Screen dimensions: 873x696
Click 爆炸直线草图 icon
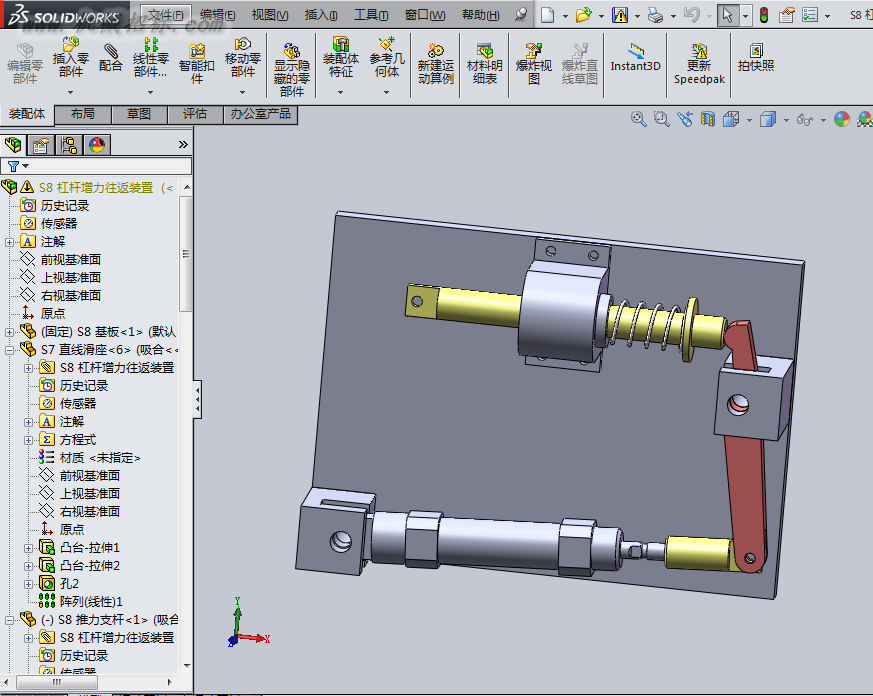pyautogui.click(x=580, y=63)
